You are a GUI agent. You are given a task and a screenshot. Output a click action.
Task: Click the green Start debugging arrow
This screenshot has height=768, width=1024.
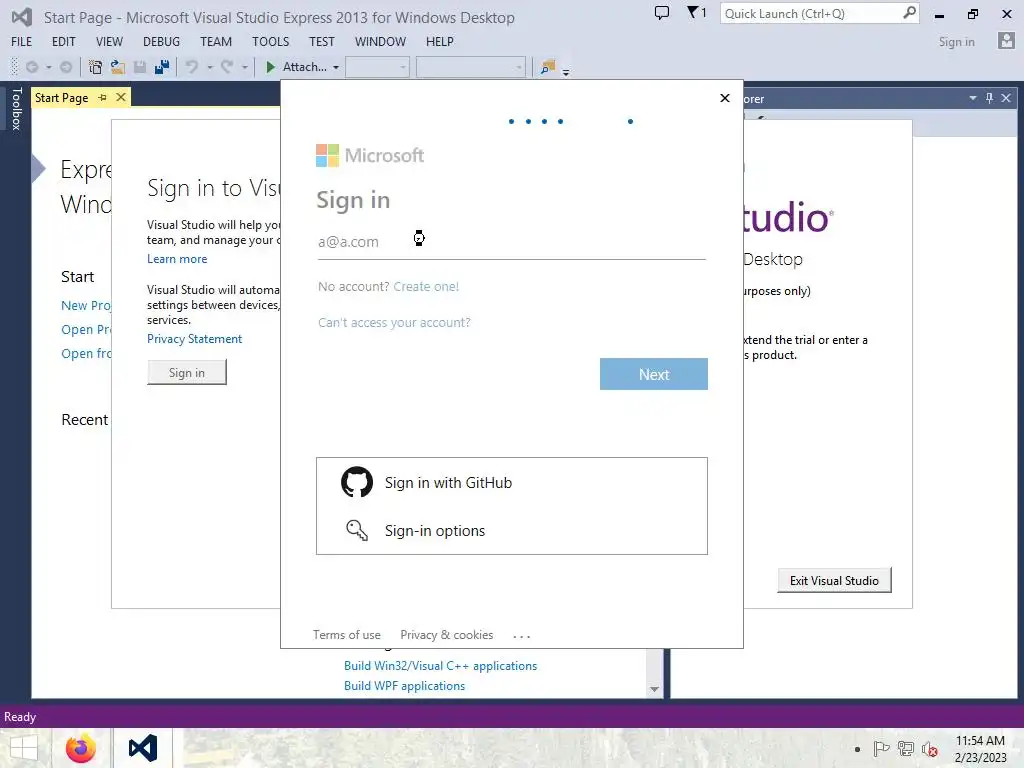tap(270, 67)
